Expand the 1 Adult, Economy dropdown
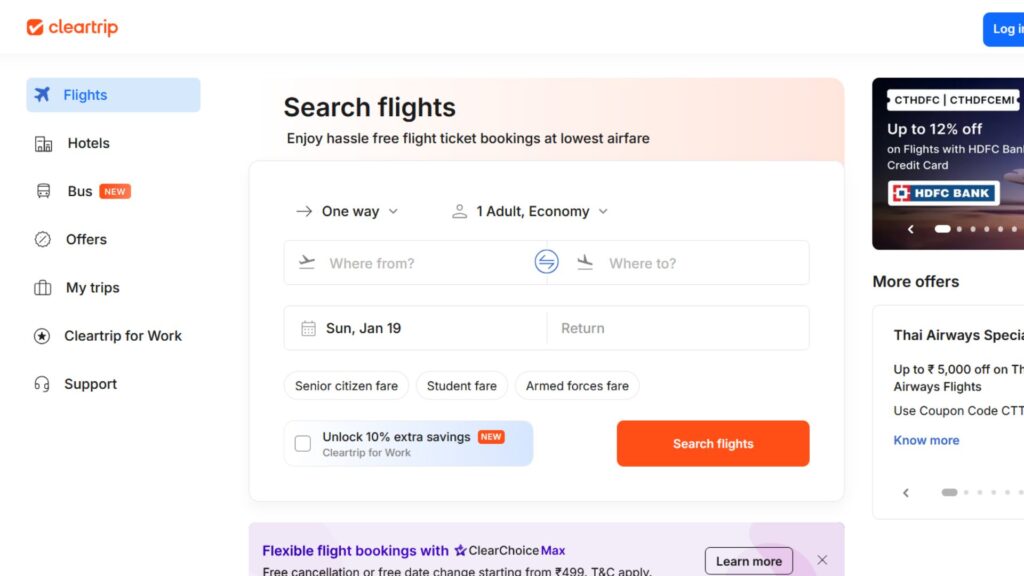The height and width of the screenshot is (576, 1024). tap(530, 211)
